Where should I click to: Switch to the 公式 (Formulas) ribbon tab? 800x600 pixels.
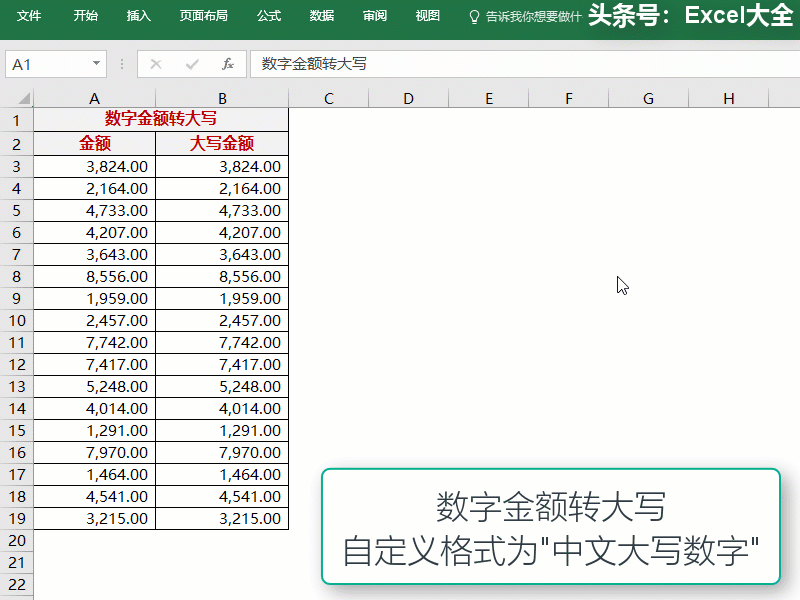click(x=268, y=15)
